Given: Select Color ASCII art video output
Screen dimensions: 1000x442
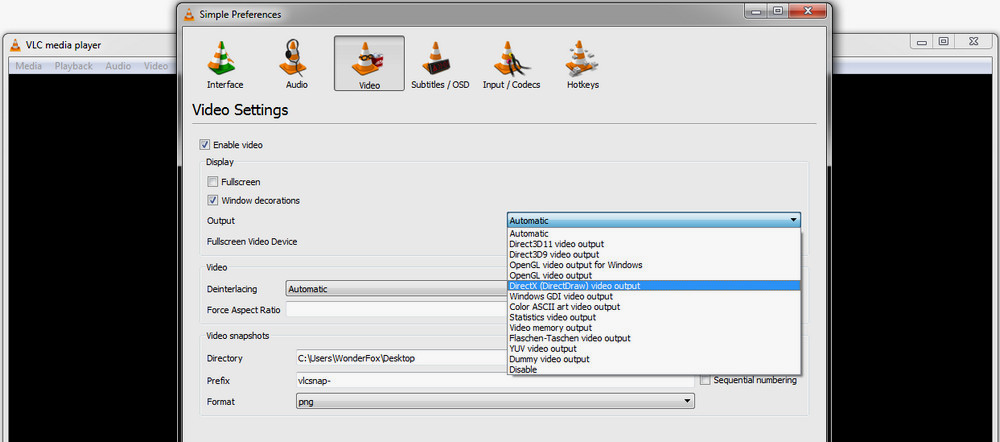Looking at the screenshot, I should [x=654, y=307].
